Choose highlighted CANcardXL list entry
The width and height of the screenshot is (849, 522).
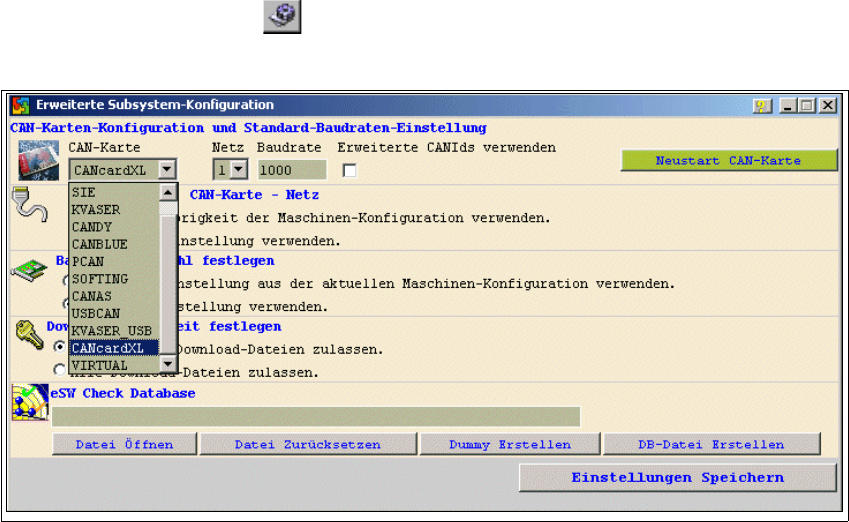tap(114, 348)
